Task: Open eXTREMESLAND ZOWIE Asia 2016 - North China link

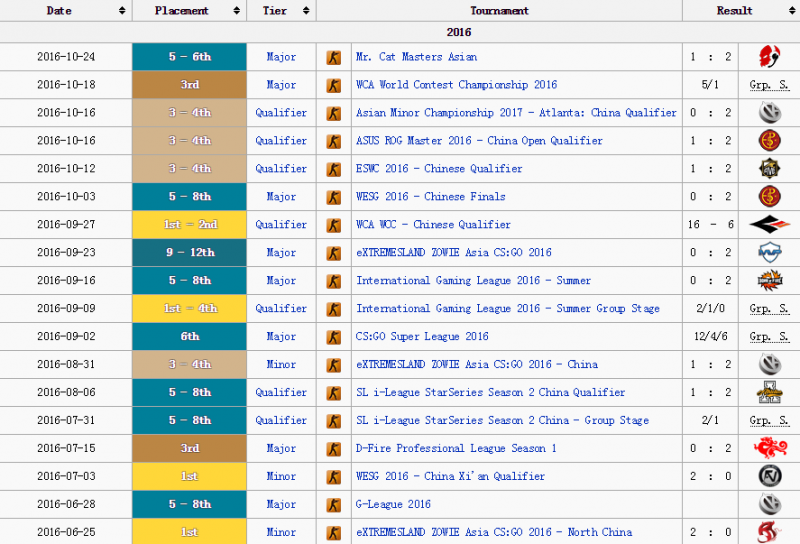Action: click(494, 532)
